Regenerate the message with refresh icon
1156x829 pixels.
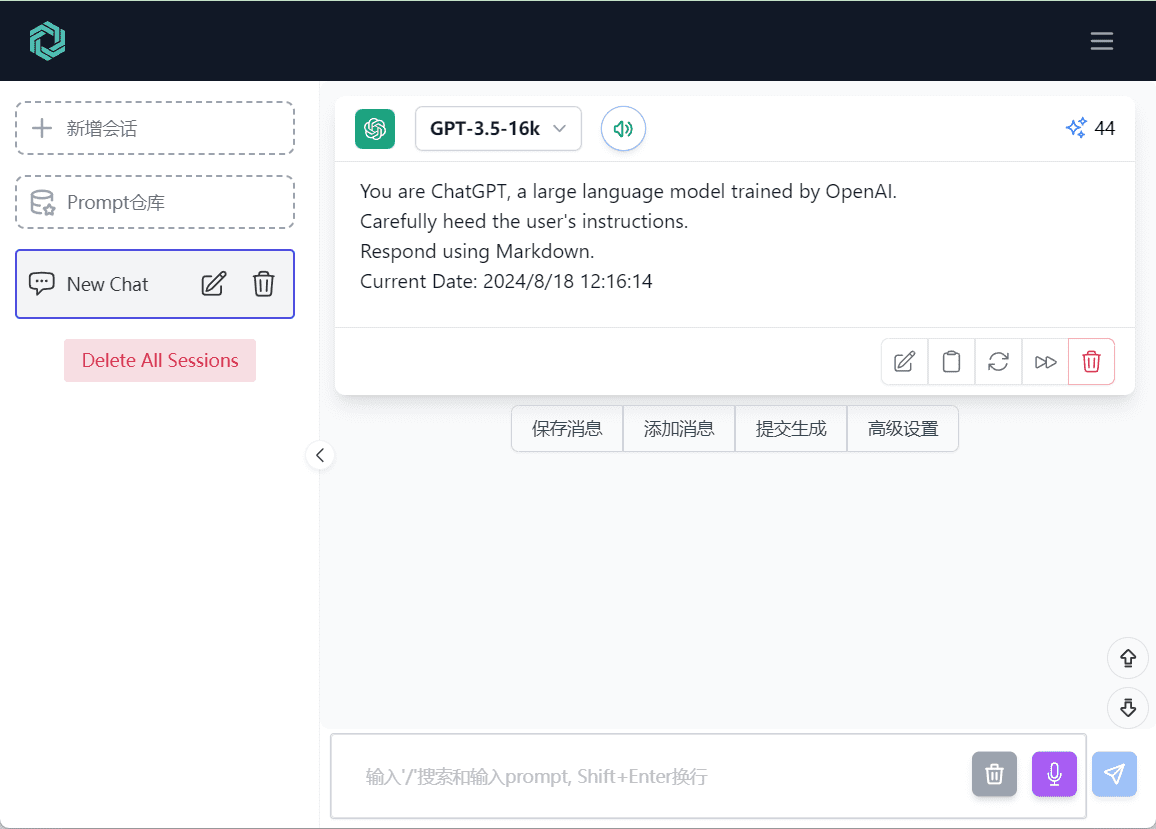coord(998,362)
